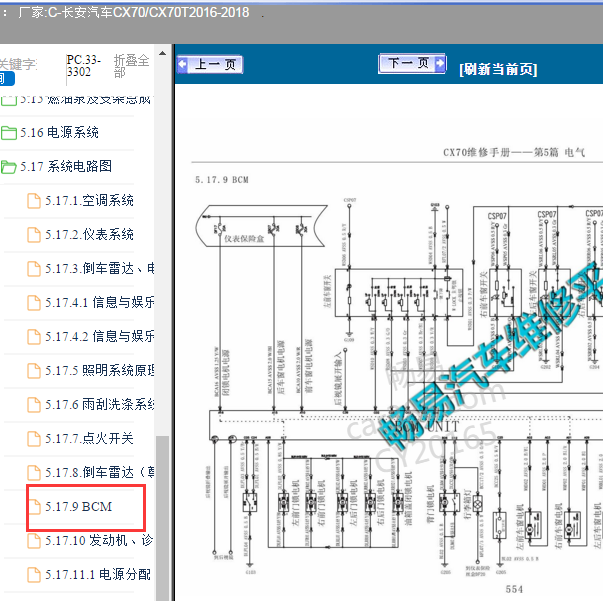The image size is (603, 601).
Task: Open page 5.17.4.1 信息与娱乐
Action: click(x=100, y=302)
